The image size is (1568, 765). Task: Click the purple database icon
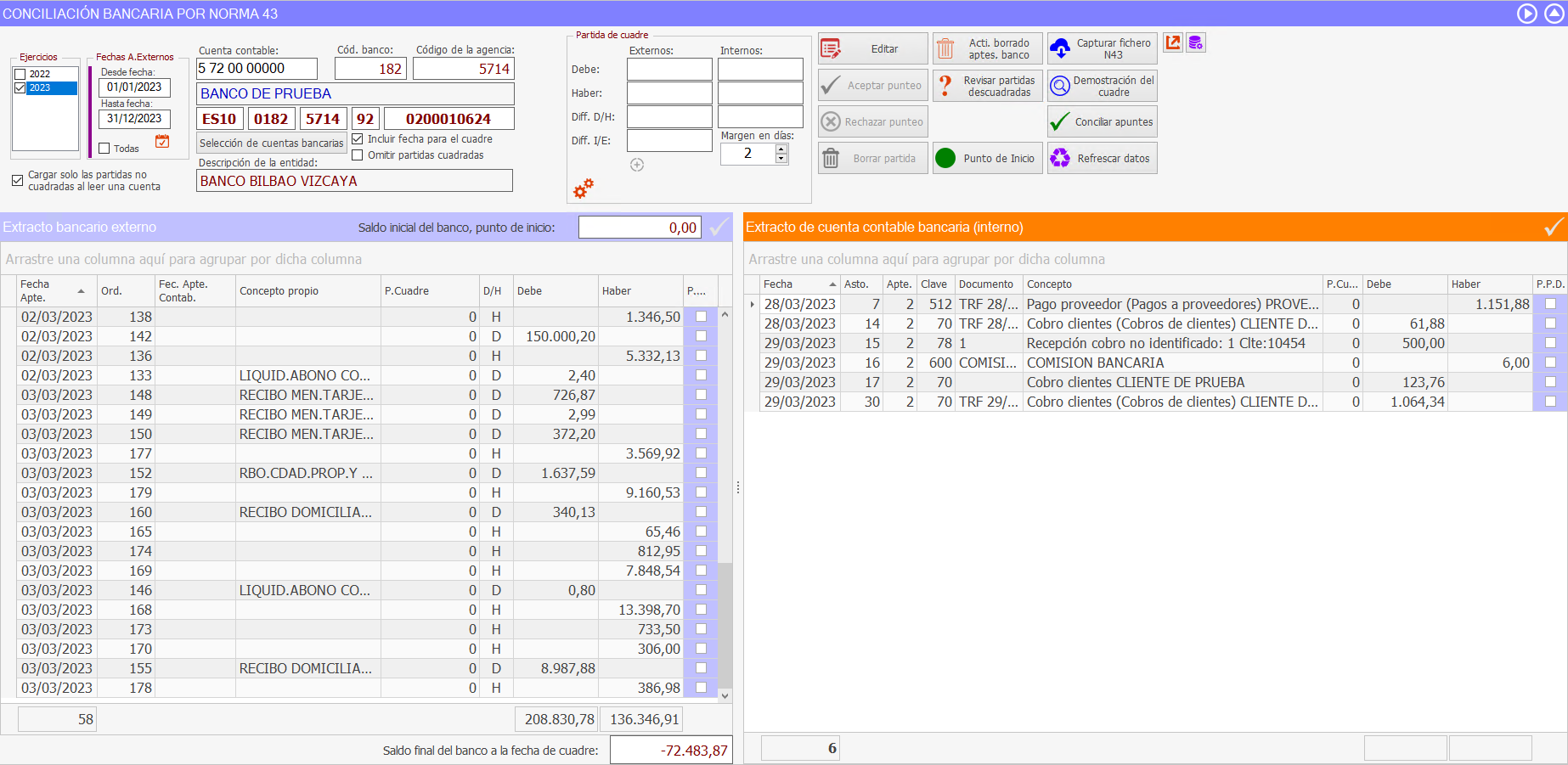1195,42
